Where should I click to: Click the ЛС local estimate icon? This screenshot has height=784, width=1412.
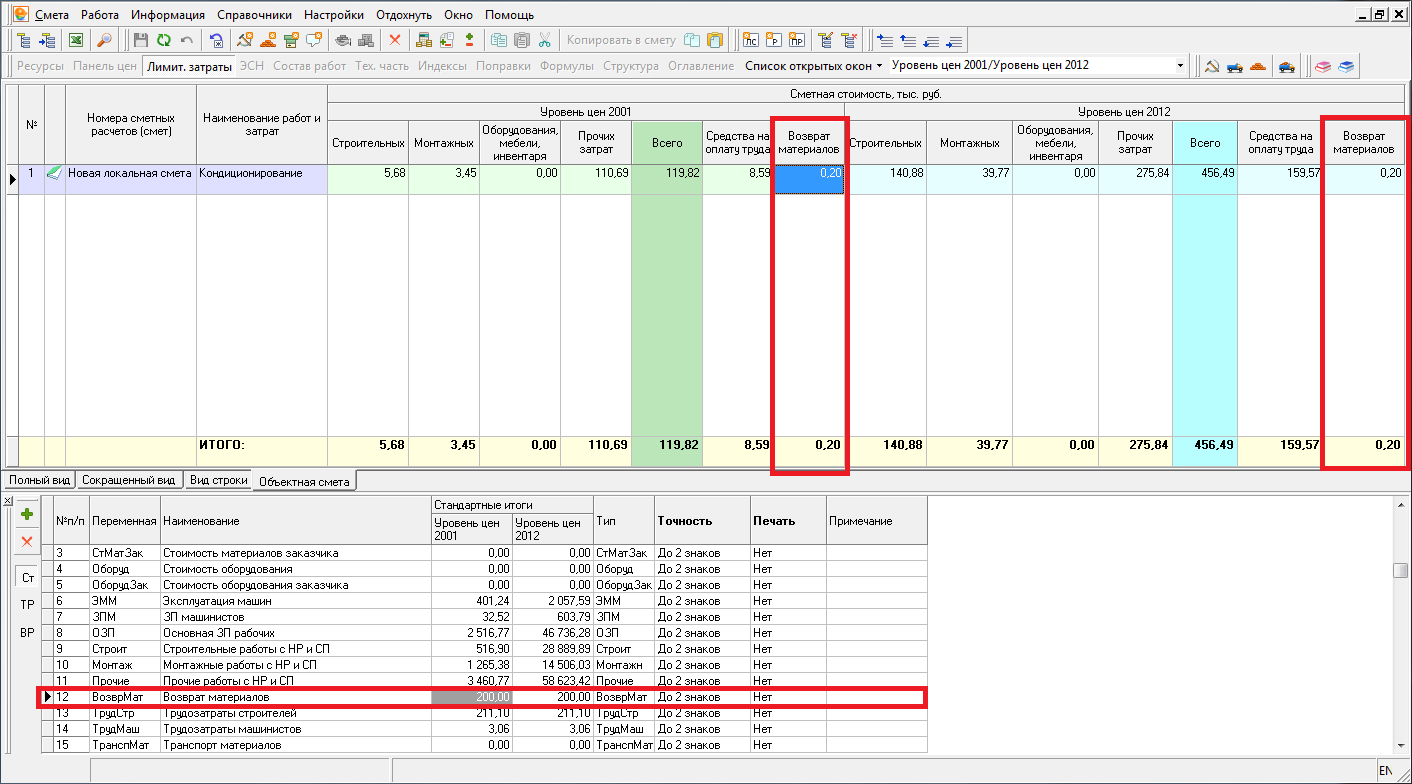point(750,41)
